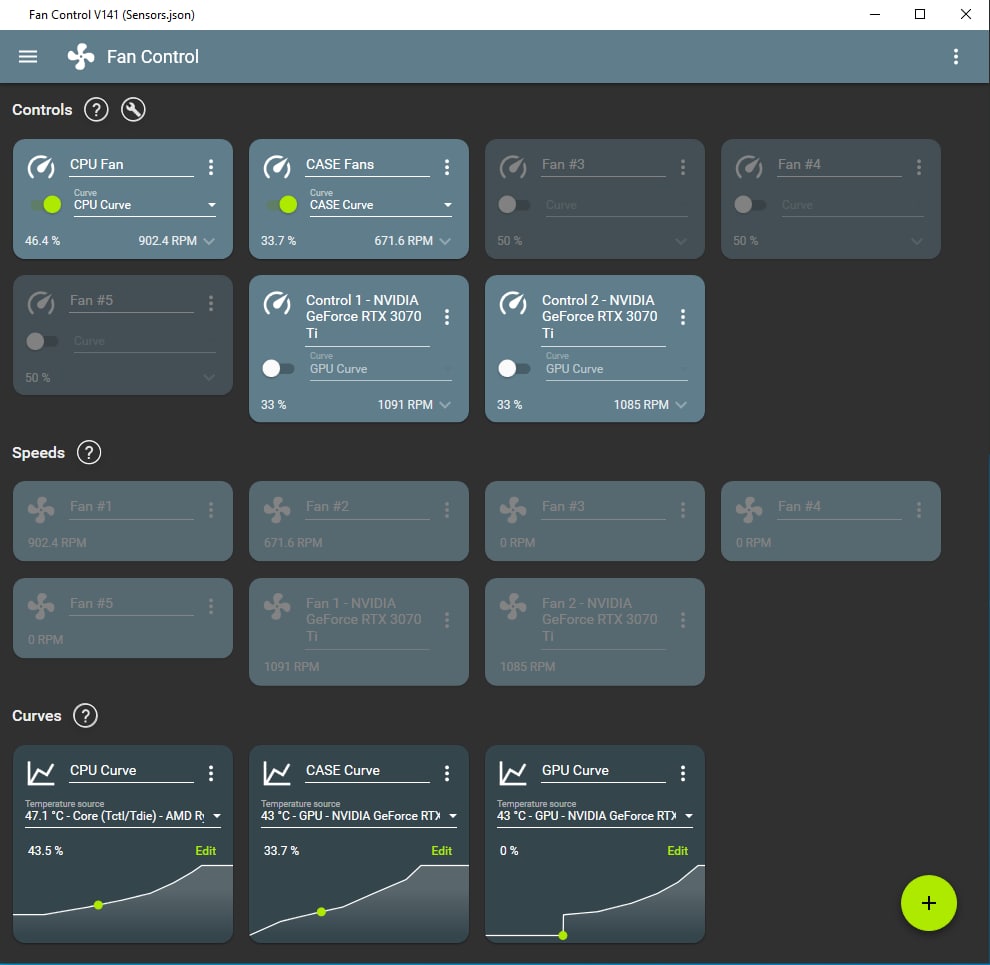The height and width of the screenshot is (965, 990).
Task: Expand CASE Fans card details chevron
Action: point(445,241)
